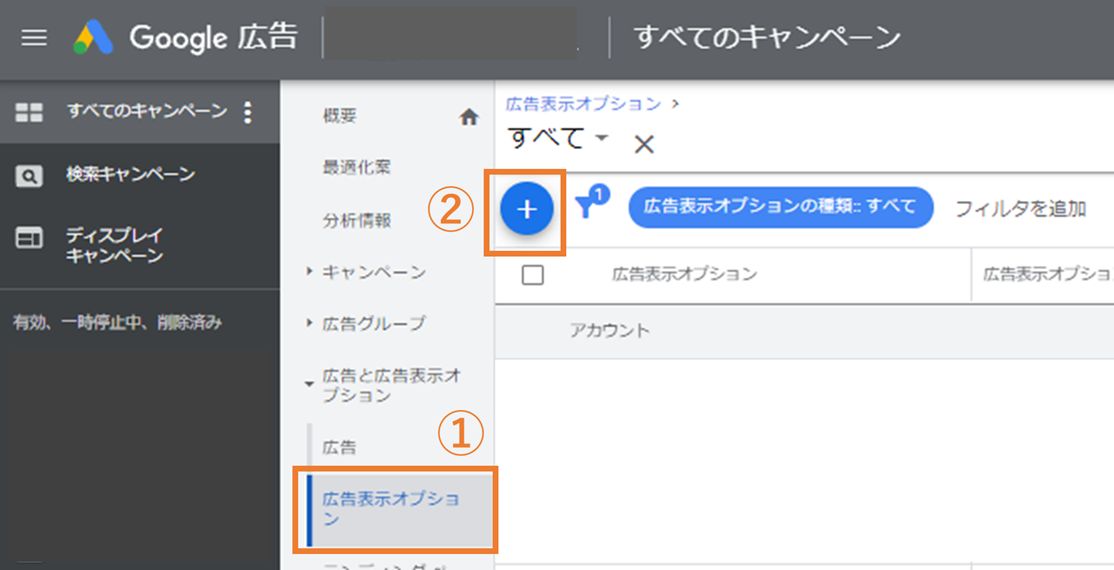Click the 広告表示オプション breadcrumb link
Viewport: 1114px width, 570px height.
click(x=584, y=104)
